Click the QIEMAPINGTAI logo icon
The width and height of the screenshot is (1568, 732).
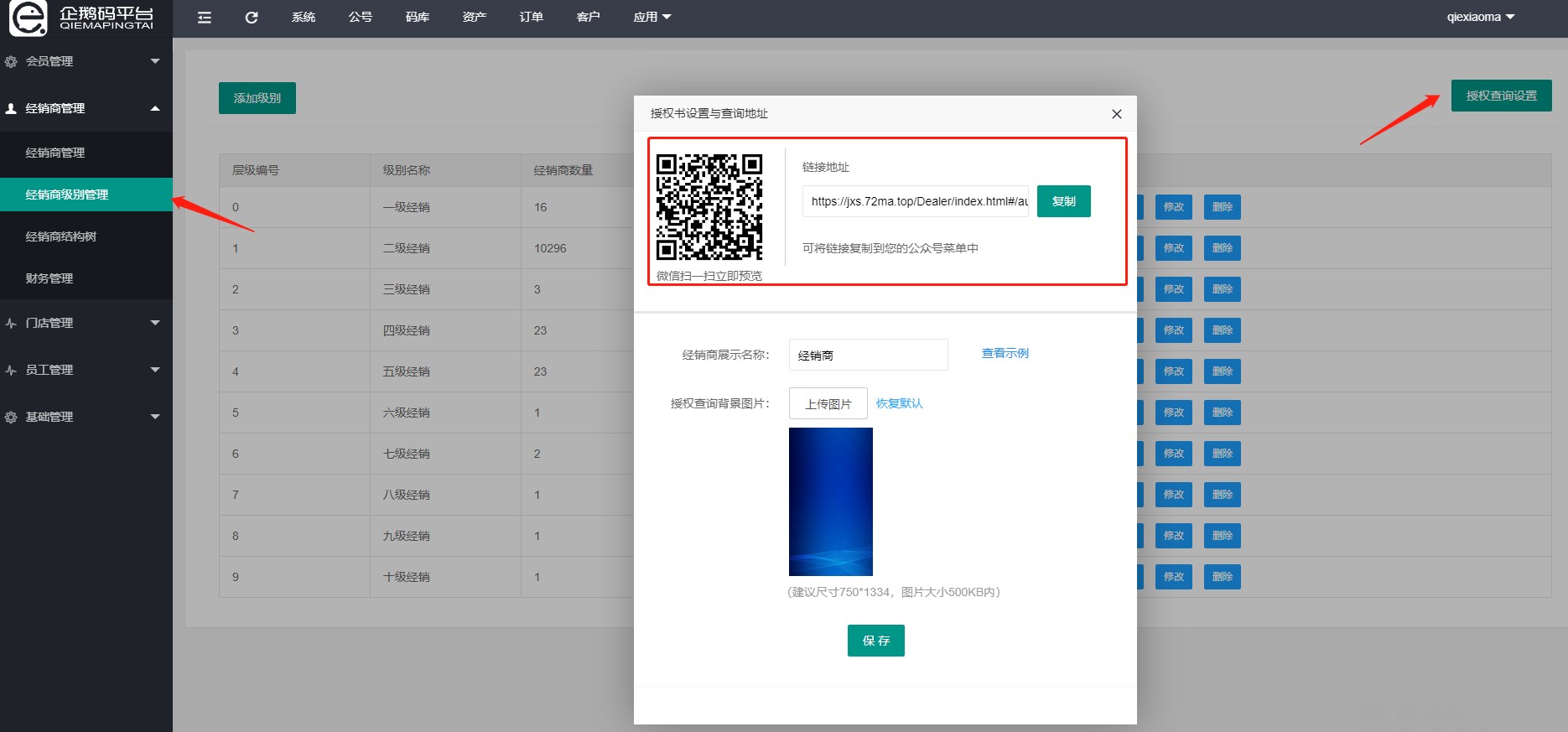tap(28, 18)
